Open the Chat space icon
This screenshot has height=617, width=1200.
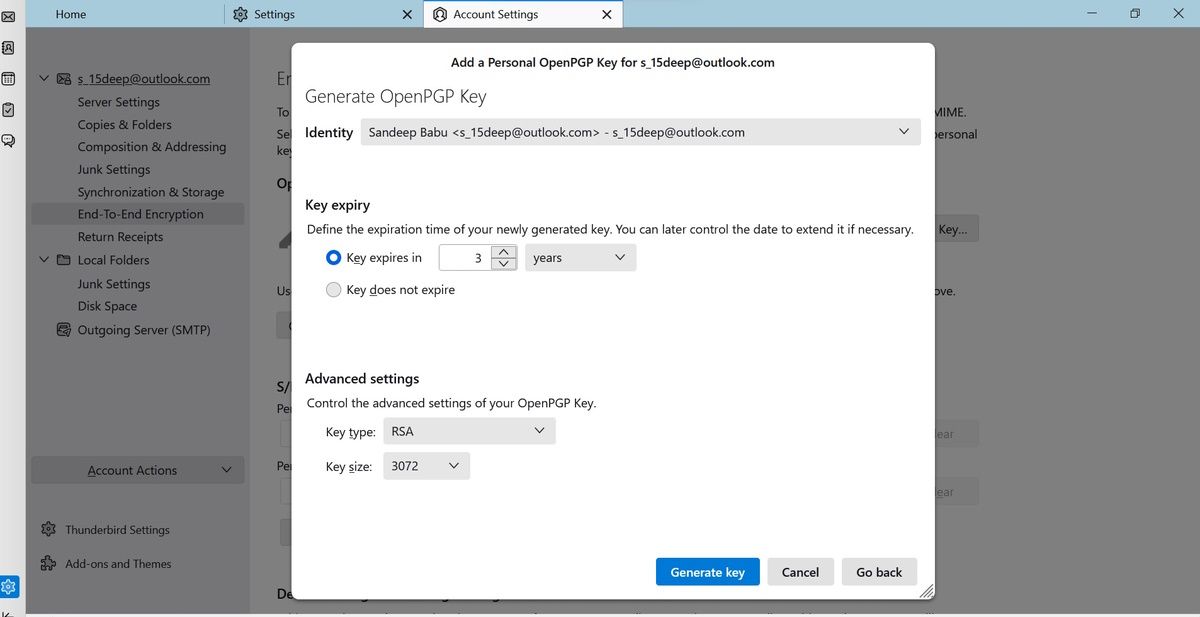coord(8,140)
